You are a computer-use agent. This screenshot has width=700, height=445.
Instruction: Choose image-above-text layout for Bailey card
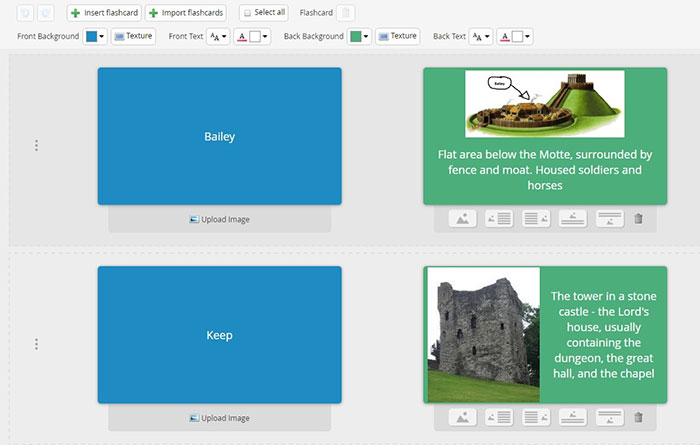tap(572, 218)
